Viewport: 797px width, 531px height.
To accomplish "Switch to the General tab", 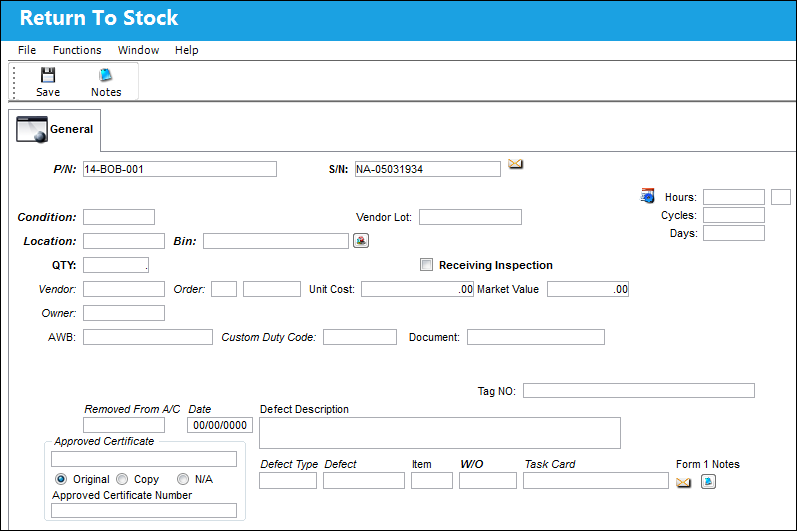I will coord(55,130).
